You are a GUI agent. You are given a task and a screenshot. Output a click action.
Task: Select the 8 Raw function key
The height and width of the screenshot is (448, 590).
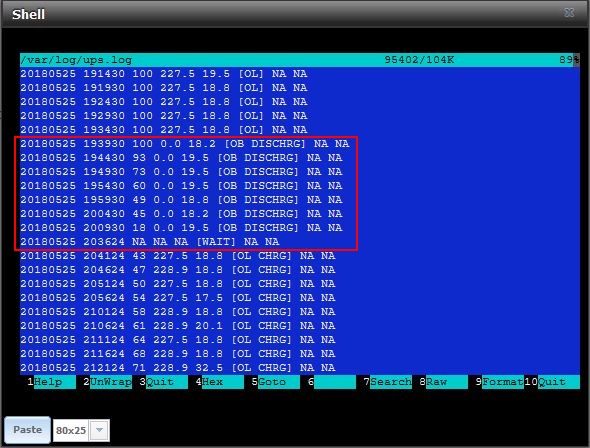pyautogui.click(x=444, y=382)
